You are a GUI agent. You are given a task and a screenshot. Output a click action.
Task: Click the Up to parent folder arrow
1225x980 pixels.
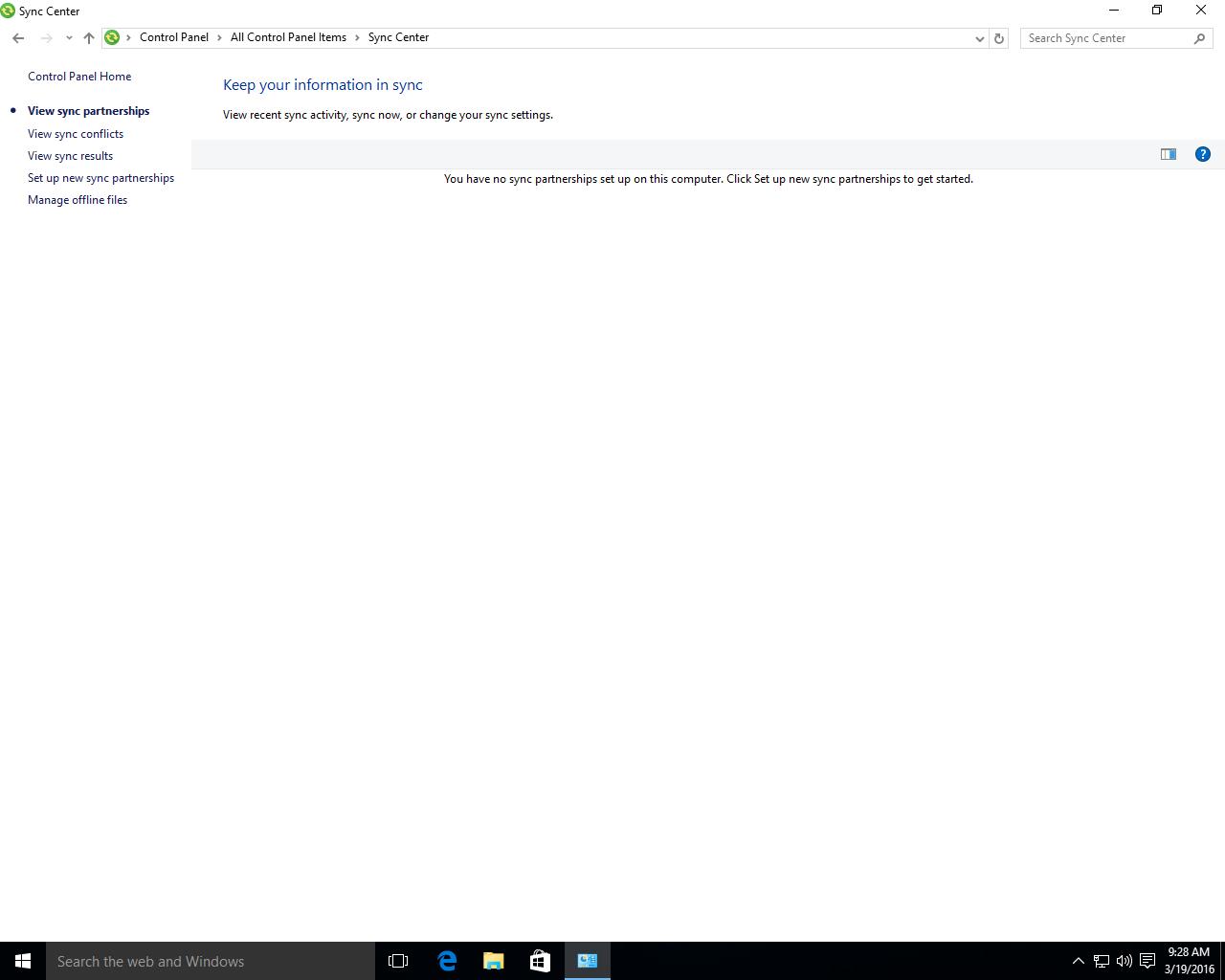coord(89,38)
